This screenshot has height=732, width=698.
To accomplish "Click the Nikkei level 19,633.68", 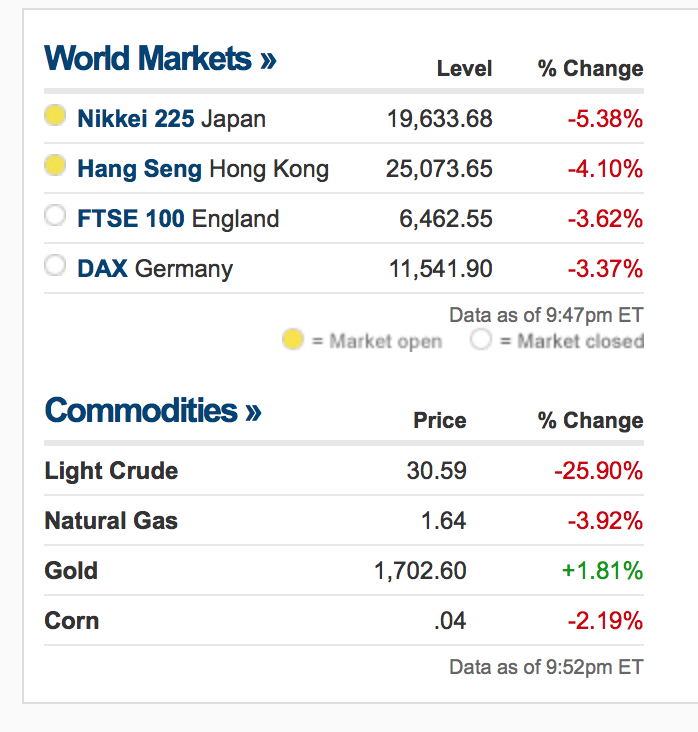I will click(x=440, y=119).
